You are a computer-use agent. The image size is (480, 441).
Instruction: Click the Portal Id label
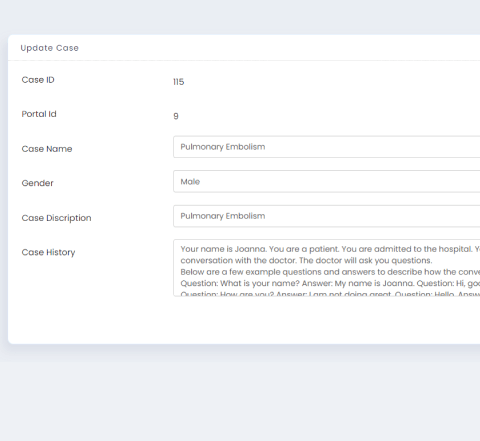click(x=39, y=114)
